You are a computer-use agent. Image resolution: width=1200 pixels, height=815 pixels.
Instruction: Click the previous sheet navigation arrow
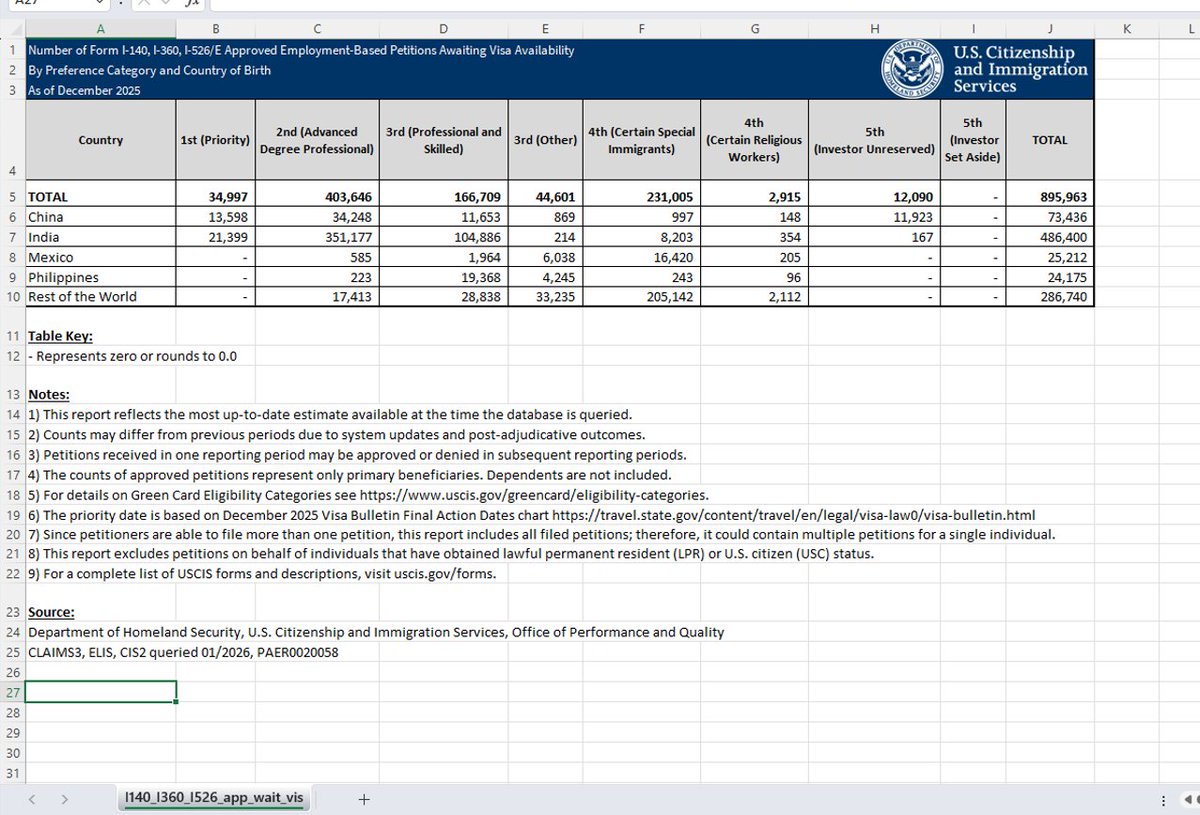(31, 799)
